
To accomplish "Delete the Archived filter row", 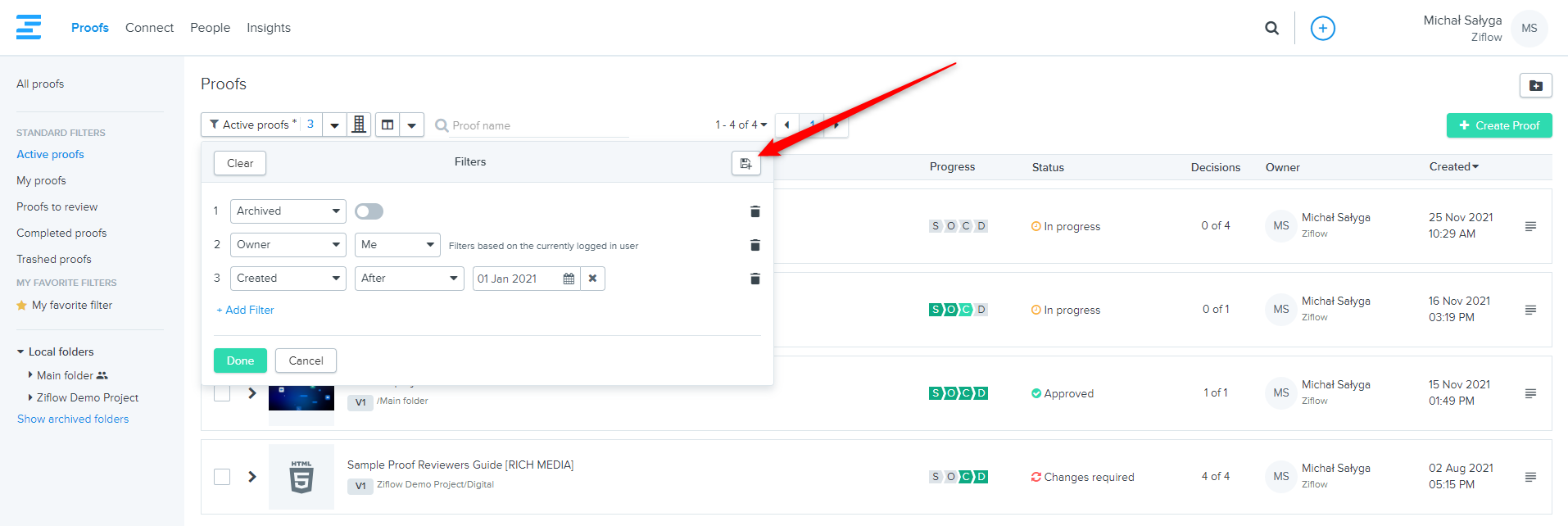I will 755,212.
